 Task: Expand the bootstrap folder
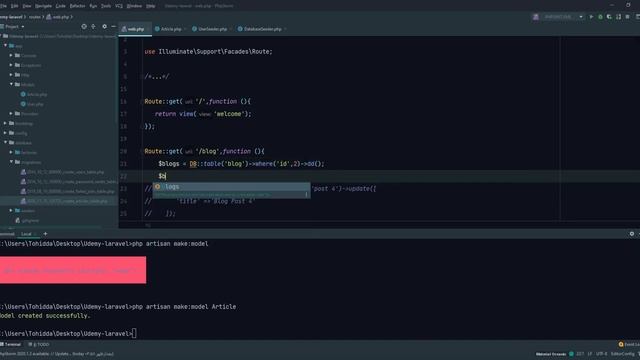[6, 123]
